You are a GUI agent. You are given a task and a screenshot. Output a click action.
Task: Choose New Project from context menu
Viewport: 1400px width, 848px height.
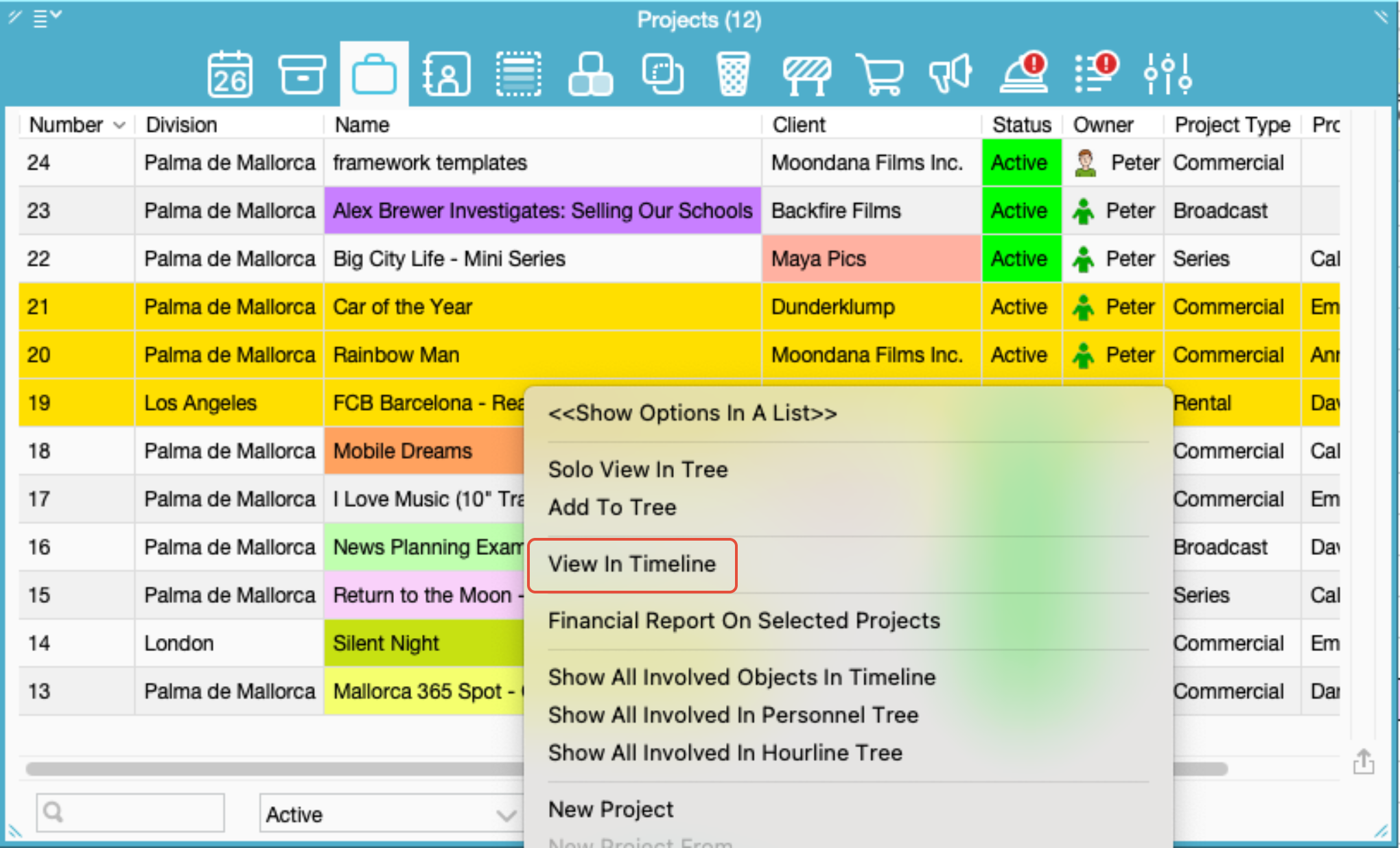click(x=611, y=810)
